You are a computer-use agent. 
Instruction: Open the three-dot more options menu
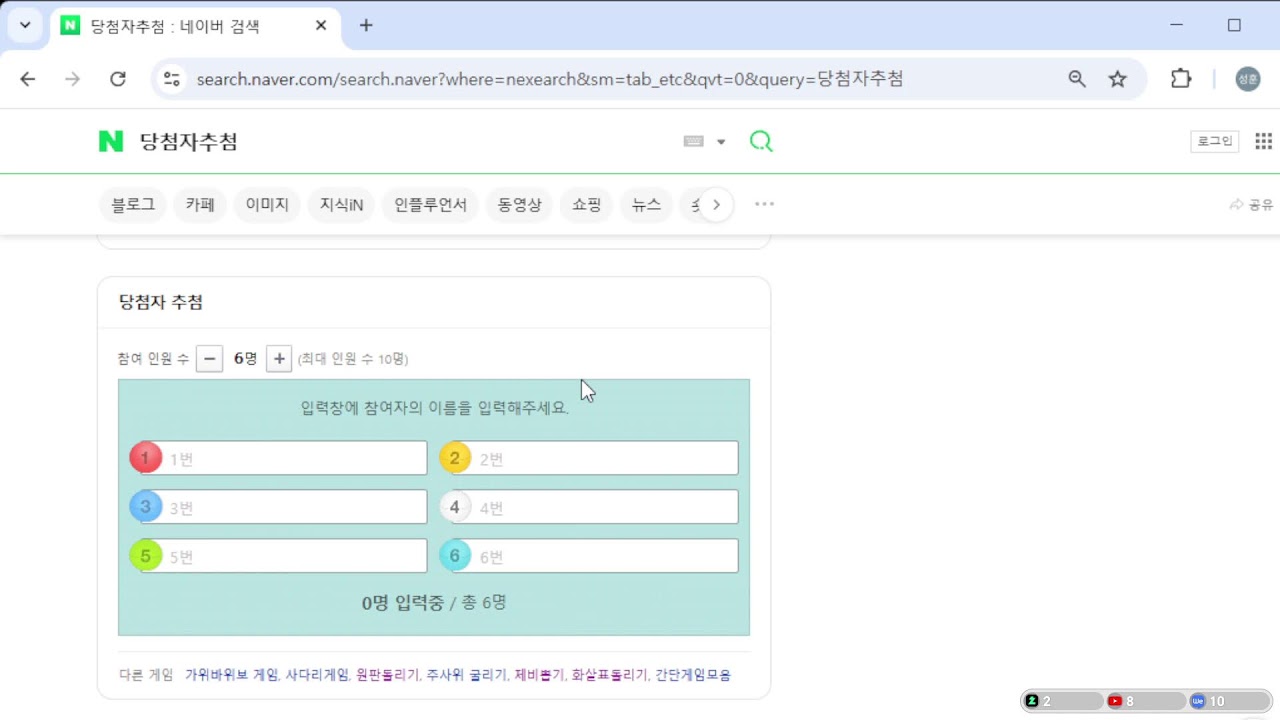(764, 204)
